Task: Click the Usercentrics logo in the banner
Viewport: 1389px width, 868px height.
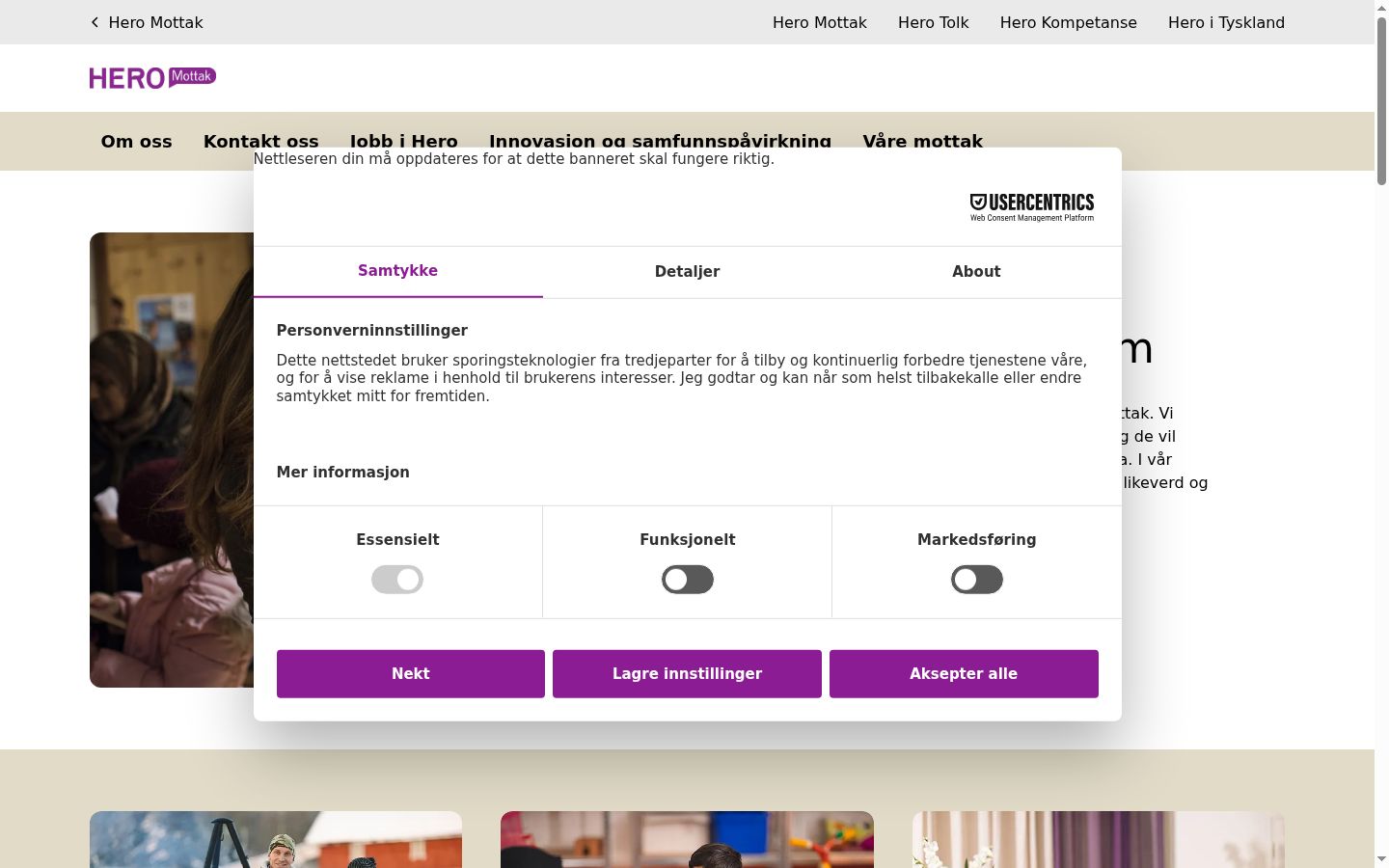Action: point(1031,206)
